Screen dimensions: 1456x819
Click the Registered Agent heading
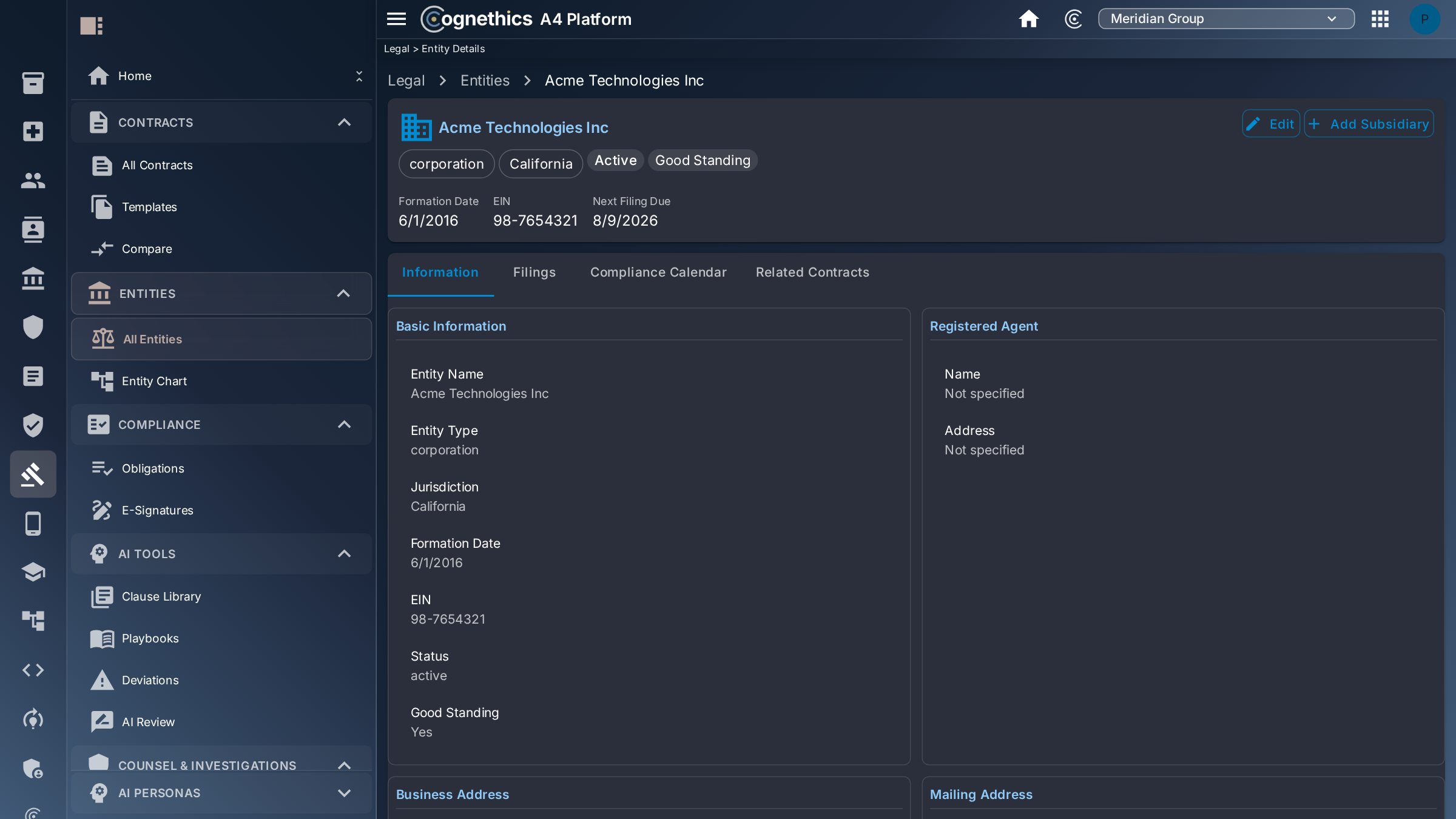984,326
